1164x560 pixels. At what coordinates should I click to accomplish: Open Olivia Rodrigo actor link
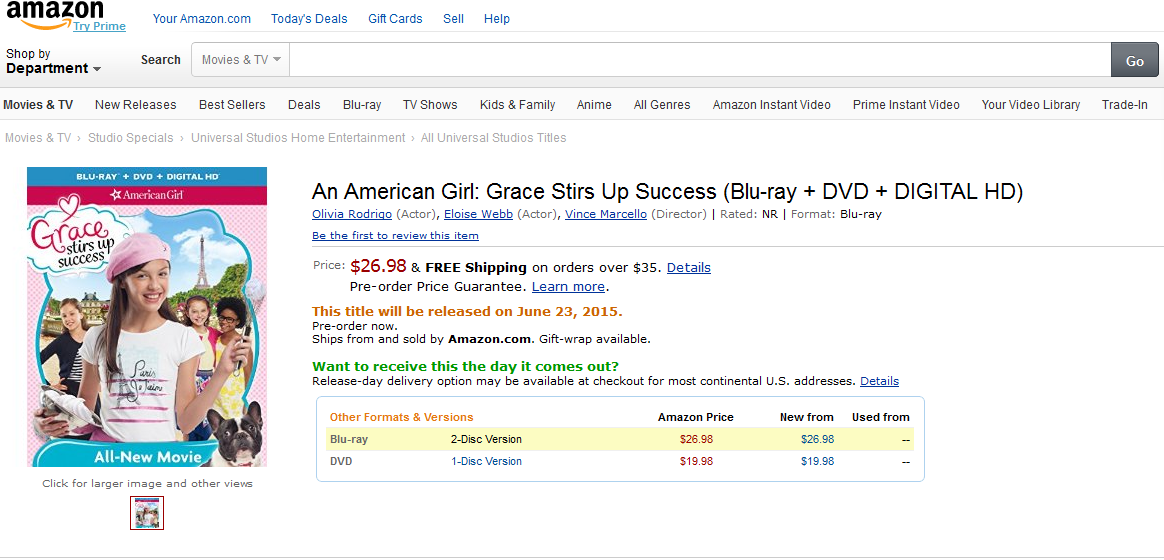(x=352, y=214)
